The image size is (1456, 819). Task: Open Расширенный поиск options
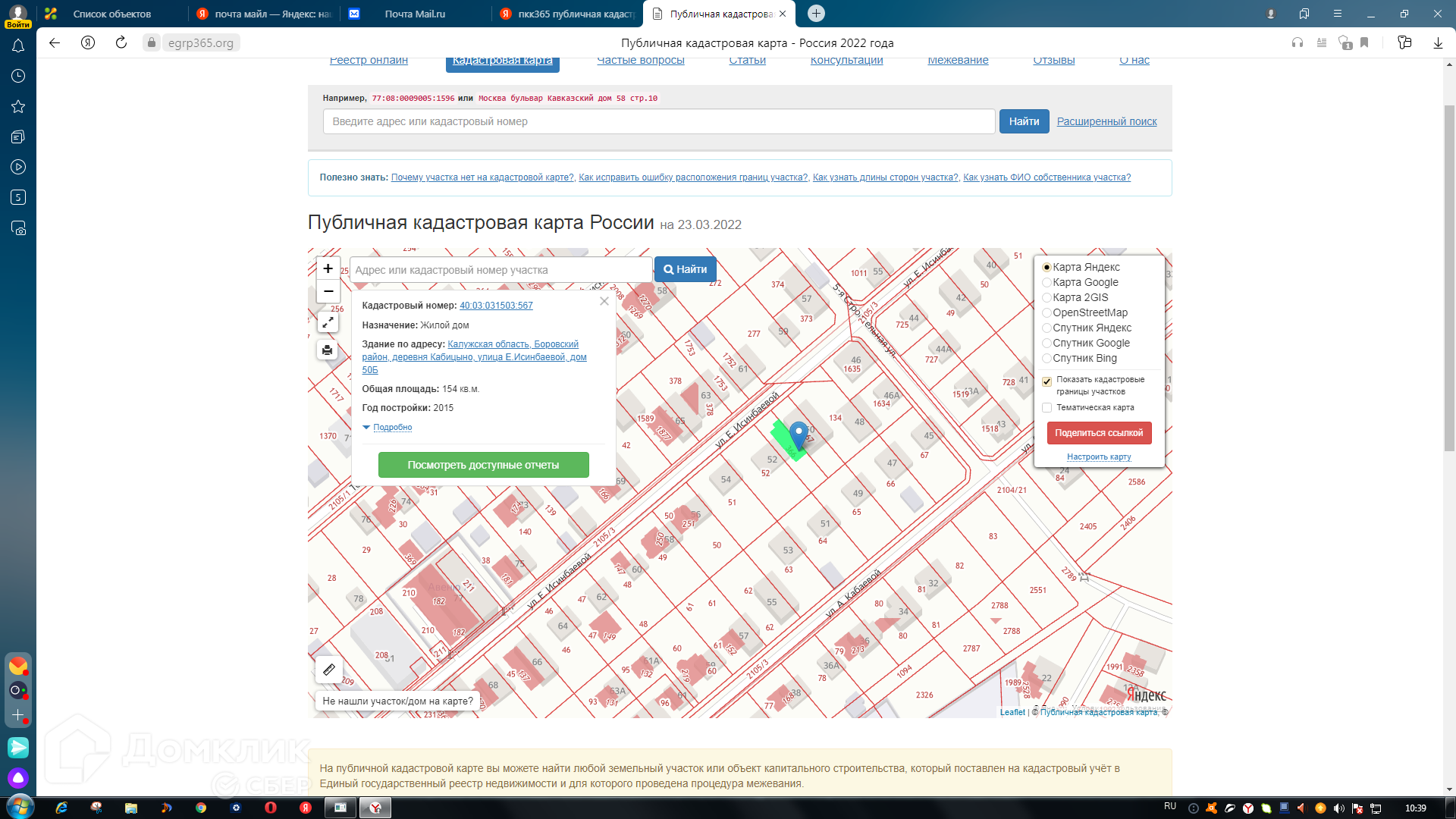click(x=1106, y=121)
